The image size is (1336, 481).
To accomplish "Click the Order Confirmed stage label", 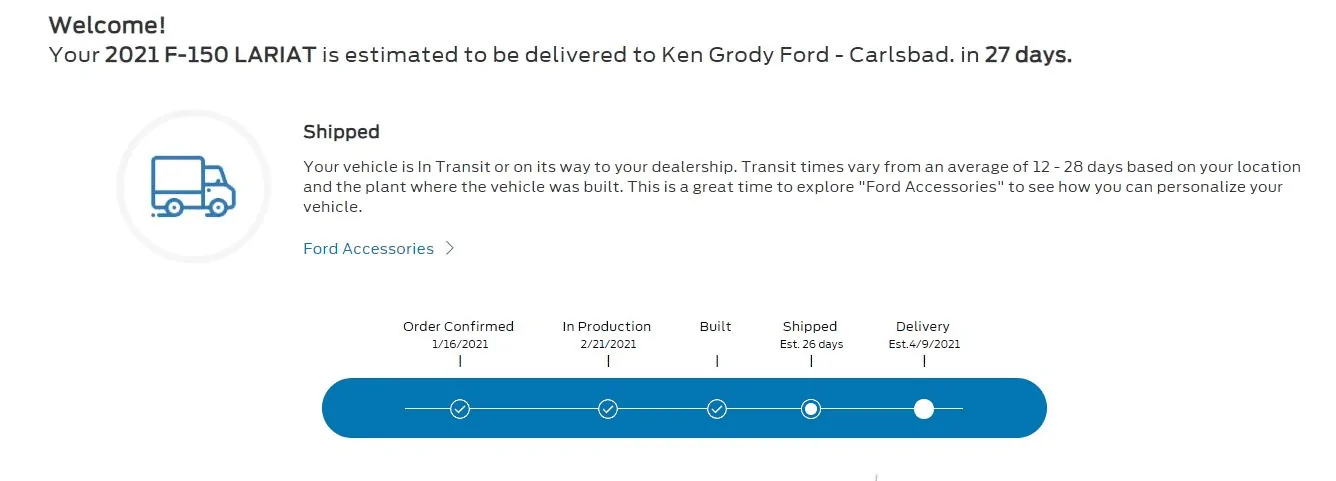I will pyautogui.click(x=458, y=326).
